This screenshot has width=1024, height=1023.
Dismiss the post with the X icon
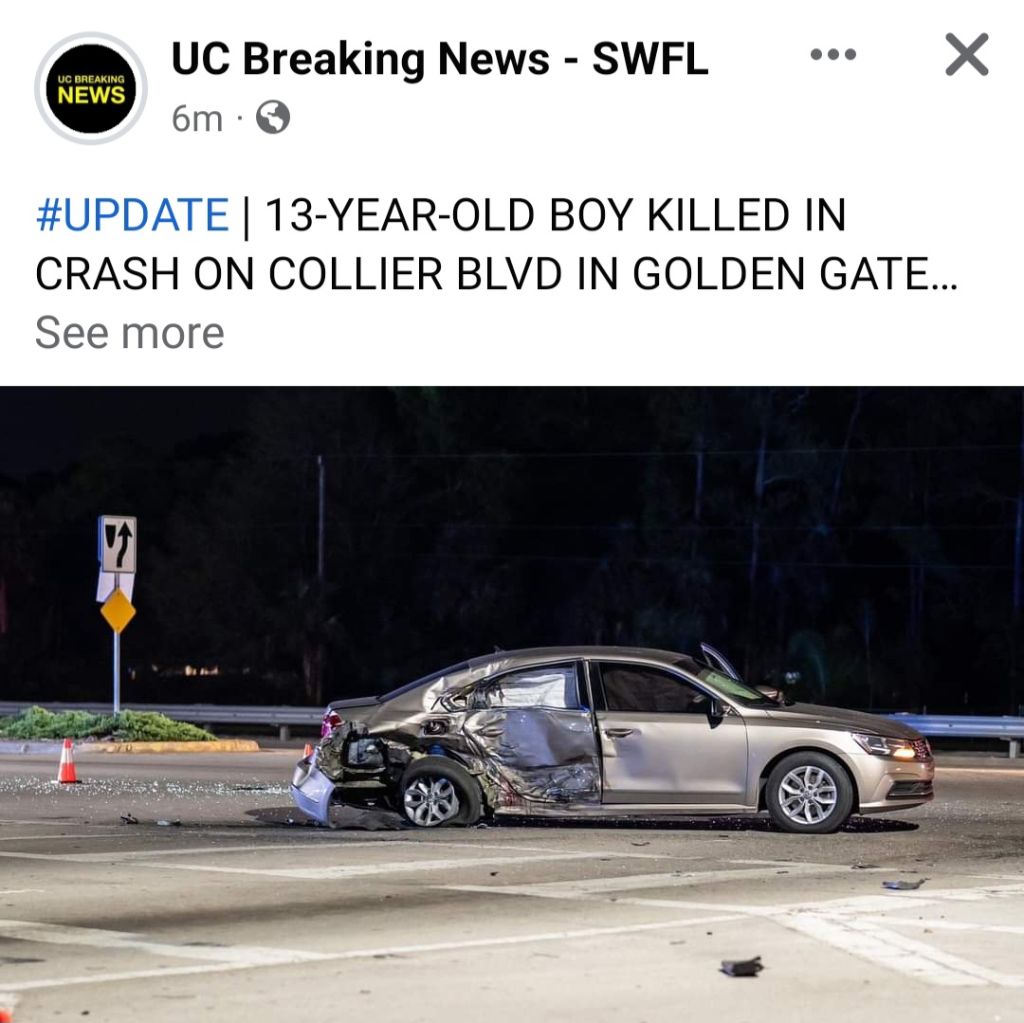coord(967,55)
